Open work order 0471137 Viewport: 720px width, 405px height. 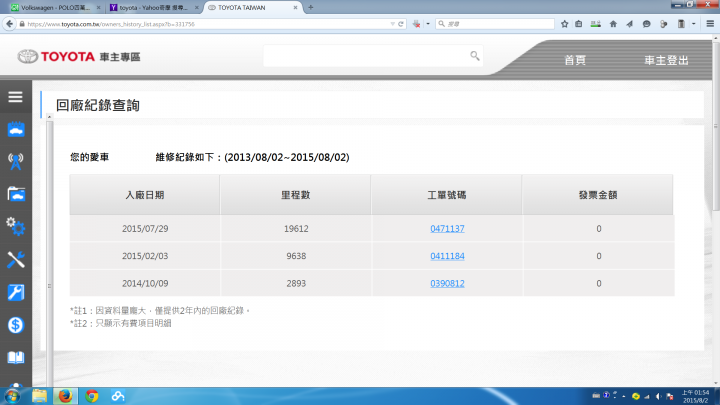point(447,229)
